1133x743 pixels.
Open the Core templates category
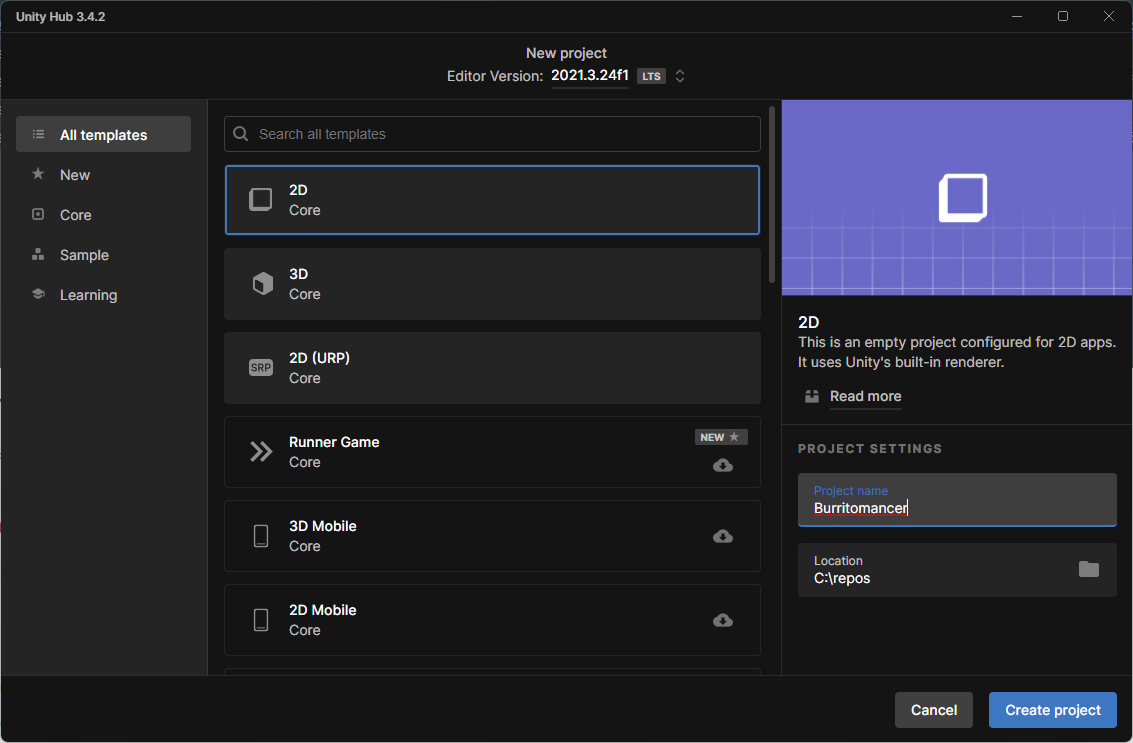tap(75, 215)
